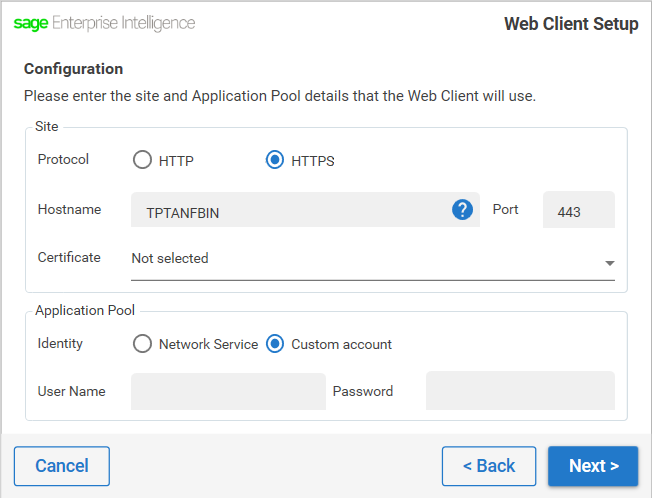
Task: Click the Configuration heading
Action: point(74,69)
